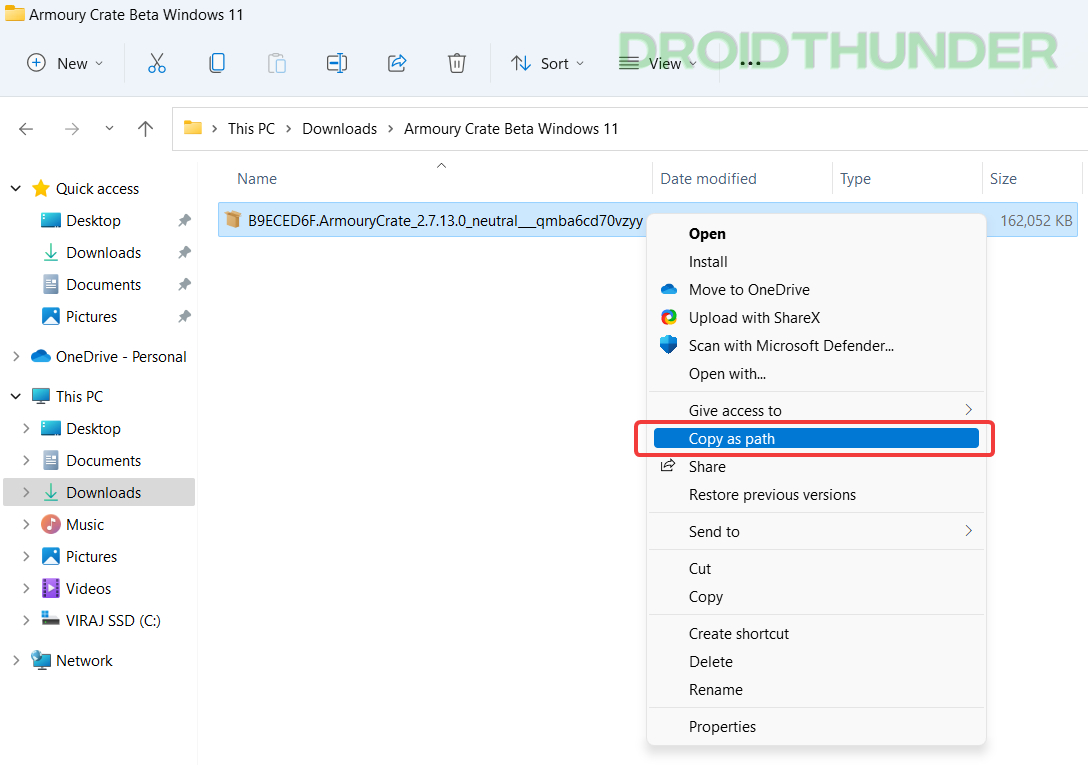Navigate back with the Back arrow

click(27, 129)
